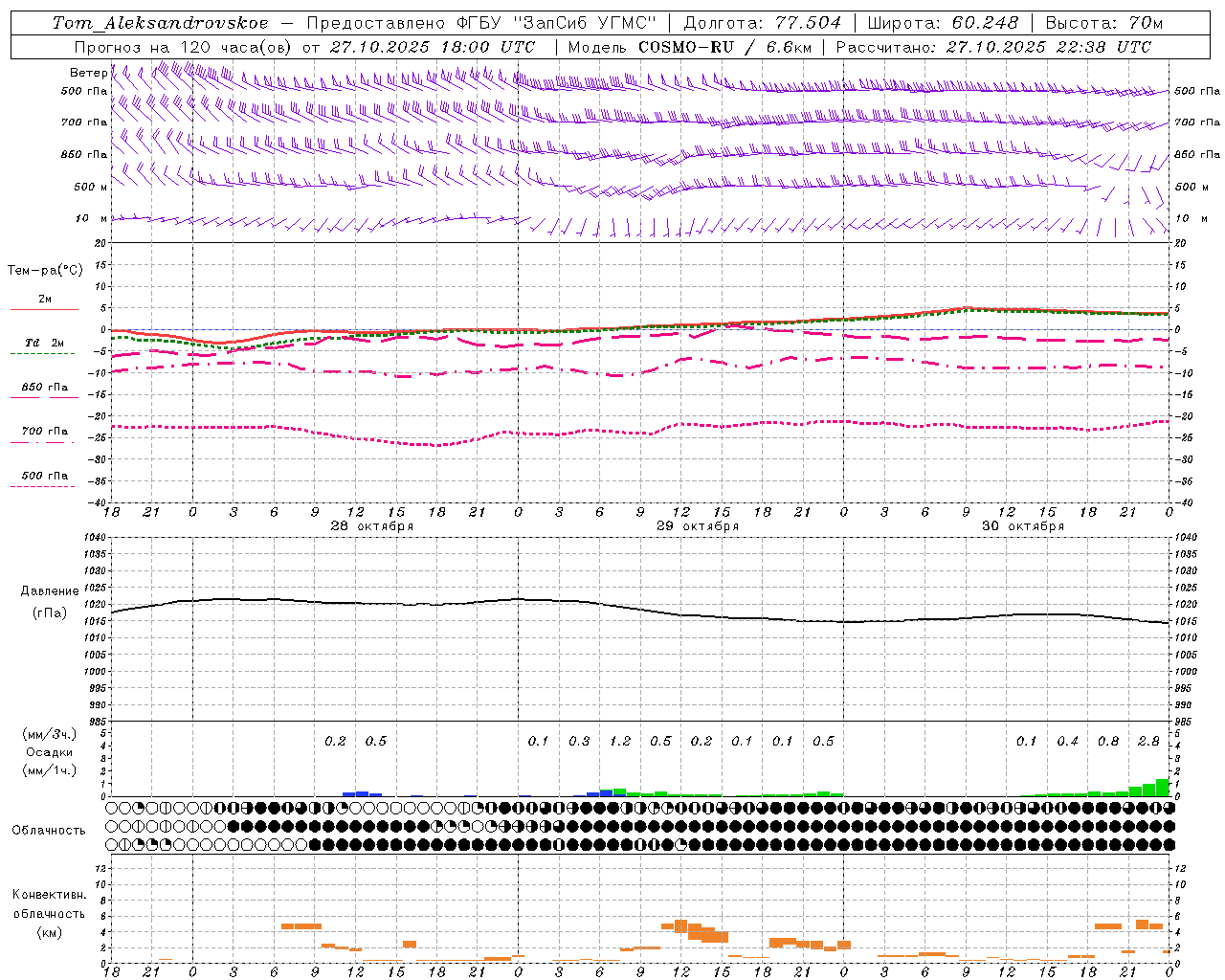This screenshot has width=1225, height=980.
Task: Click the 'Ветер' wind panel label
Action: click(x=88, y=73)
